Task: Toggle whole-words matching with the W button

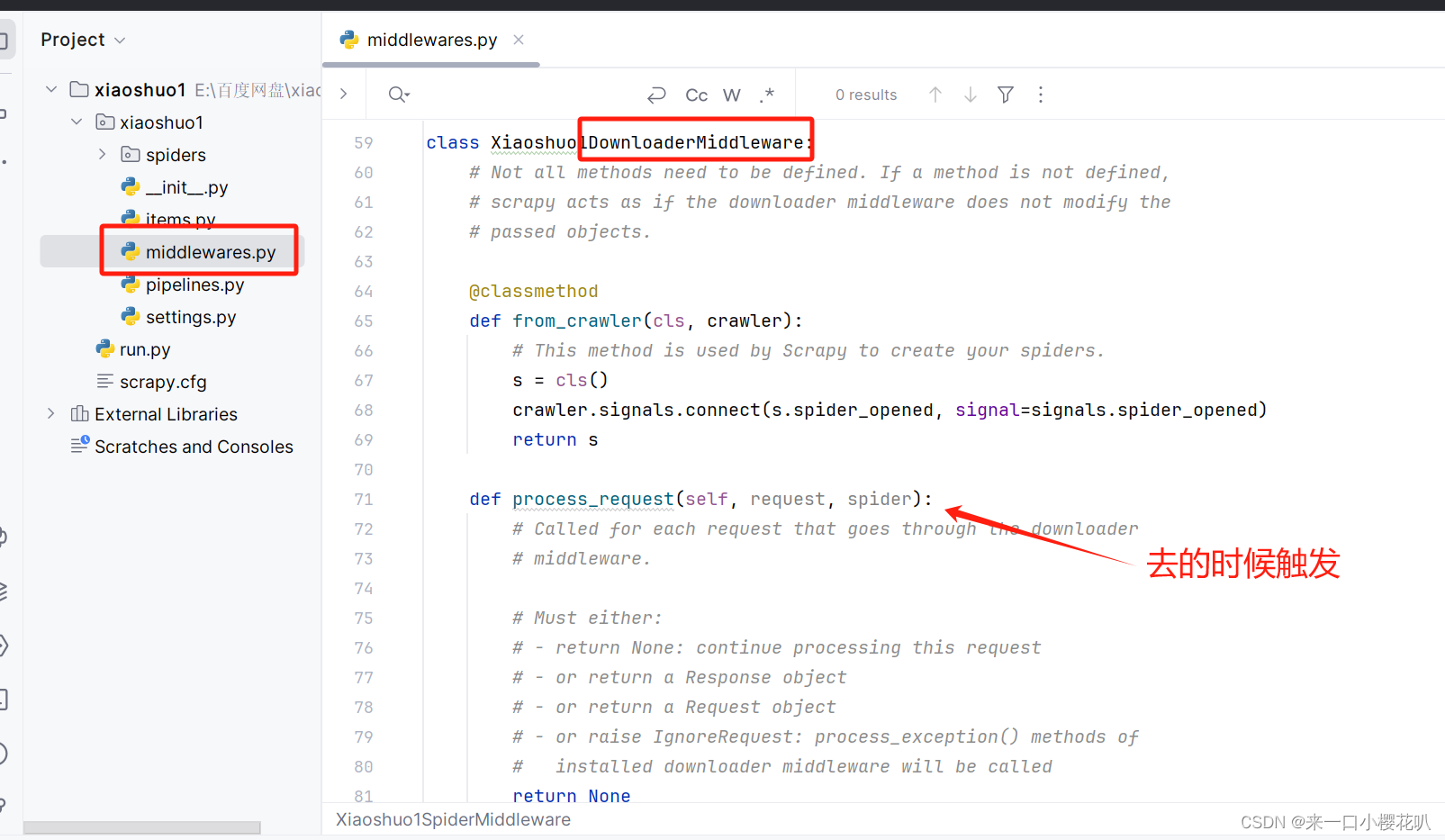Action: [x=731, y=95]
